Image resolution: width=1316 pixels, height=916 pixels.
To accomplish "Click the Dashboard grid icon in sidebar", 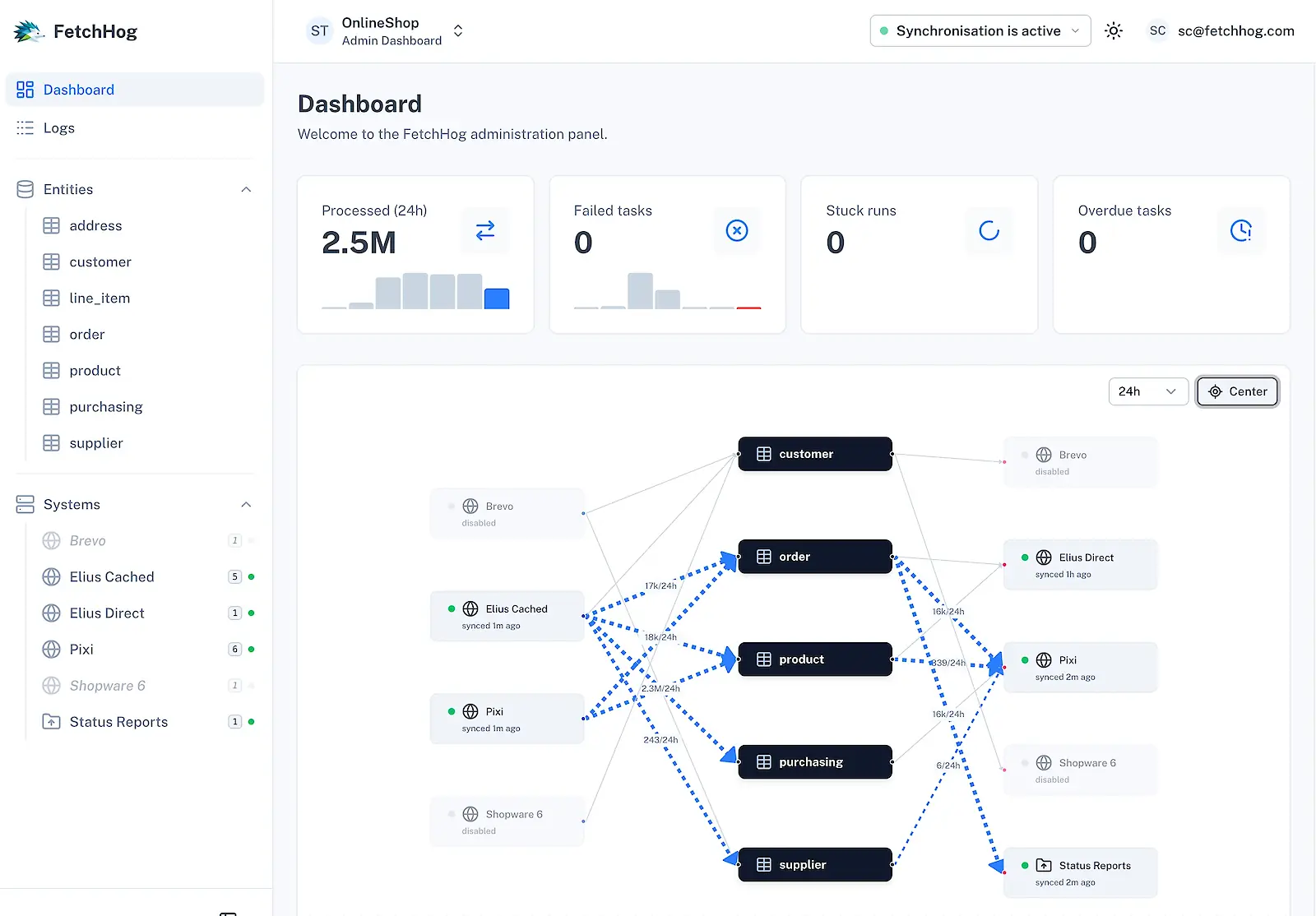I will coord(25,90).
